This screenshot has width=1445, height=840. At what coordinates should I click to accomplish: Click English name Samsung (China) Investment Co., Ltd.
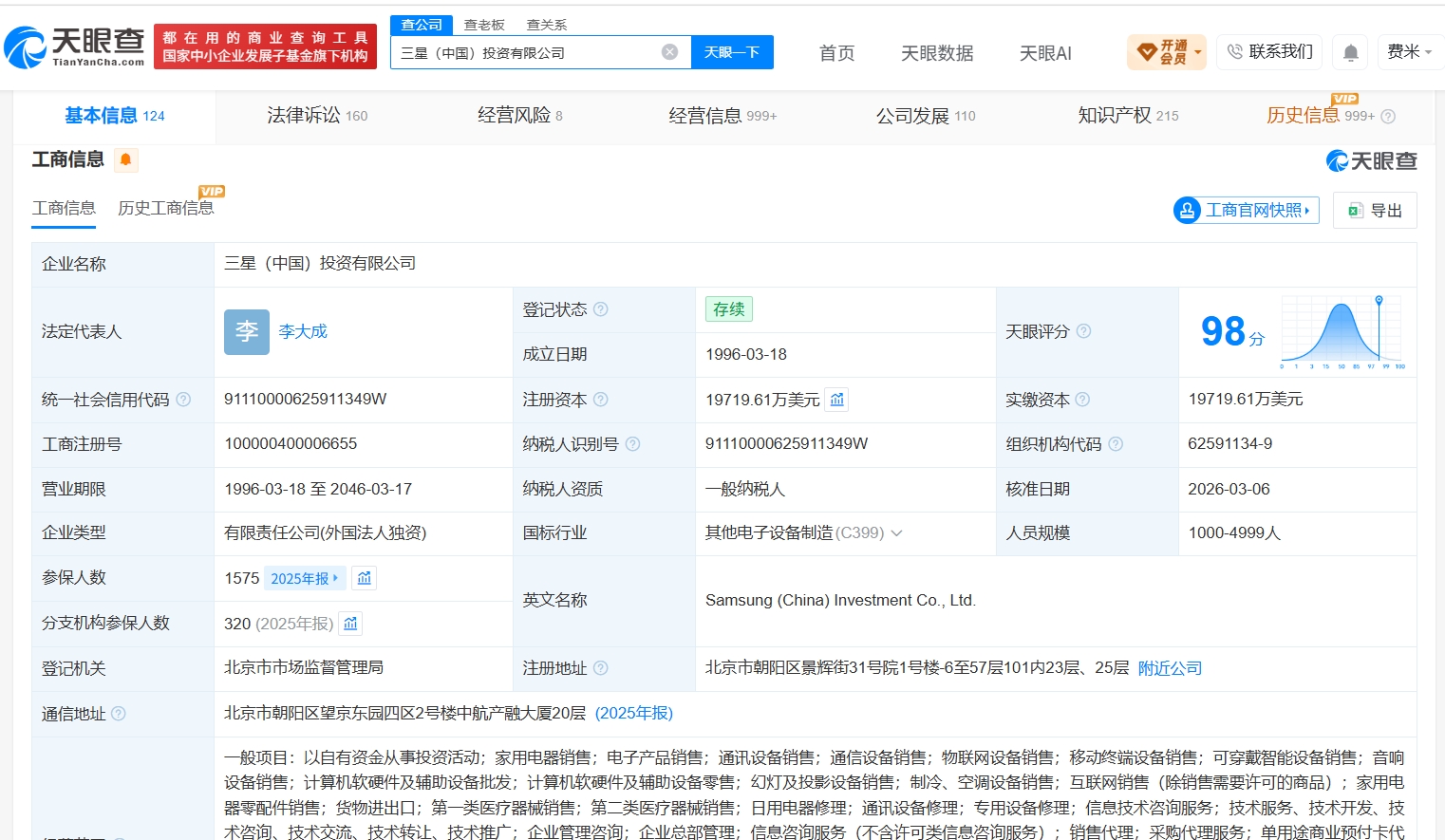(840, 600)
